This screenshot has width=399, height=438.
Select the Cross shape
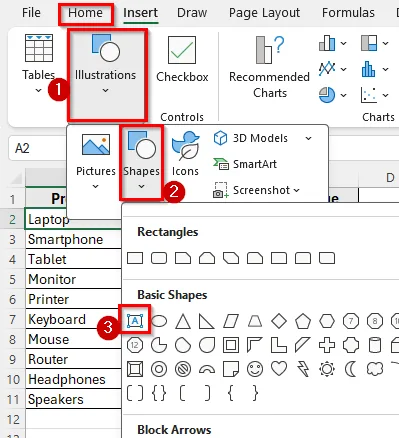point(327,345)
